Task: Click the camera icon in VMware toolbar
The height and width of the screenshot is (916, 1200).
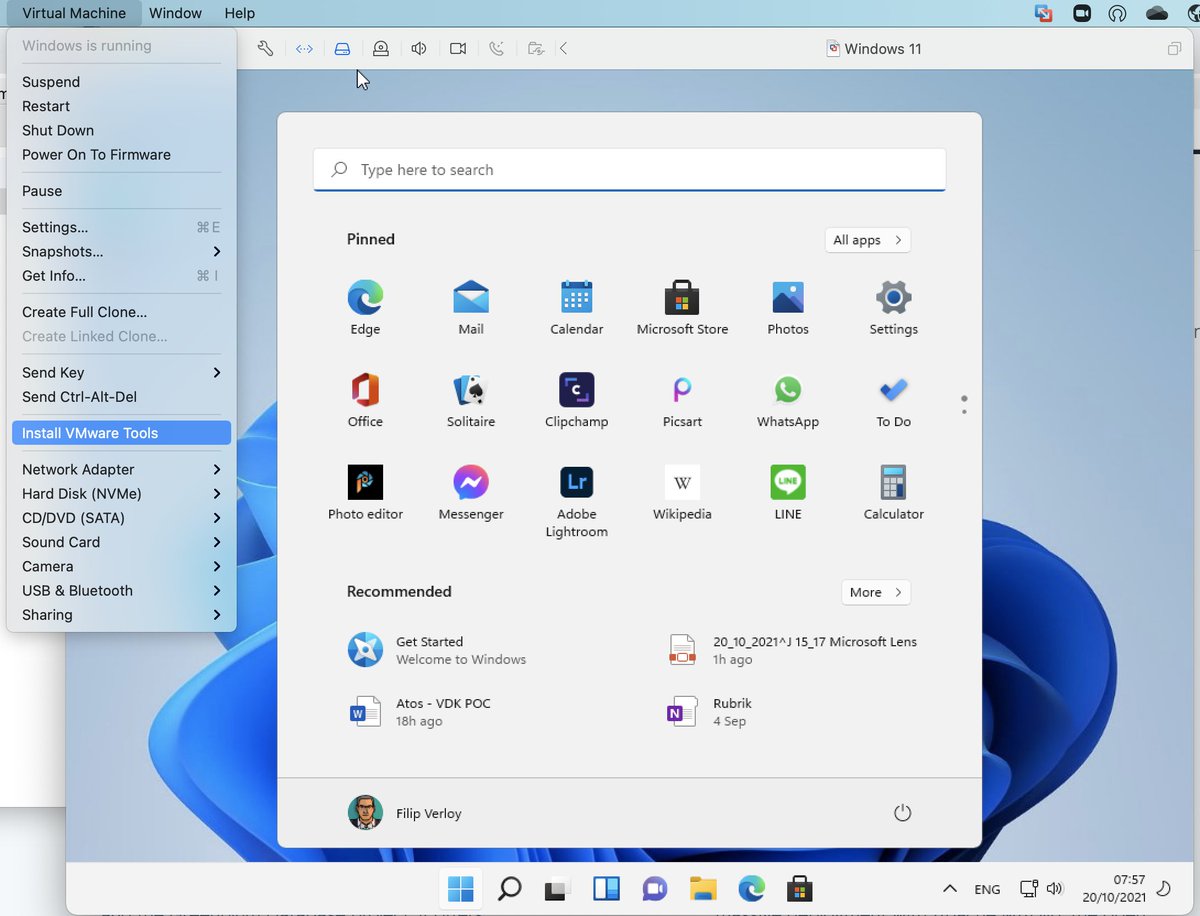Action: click(458, 48)
